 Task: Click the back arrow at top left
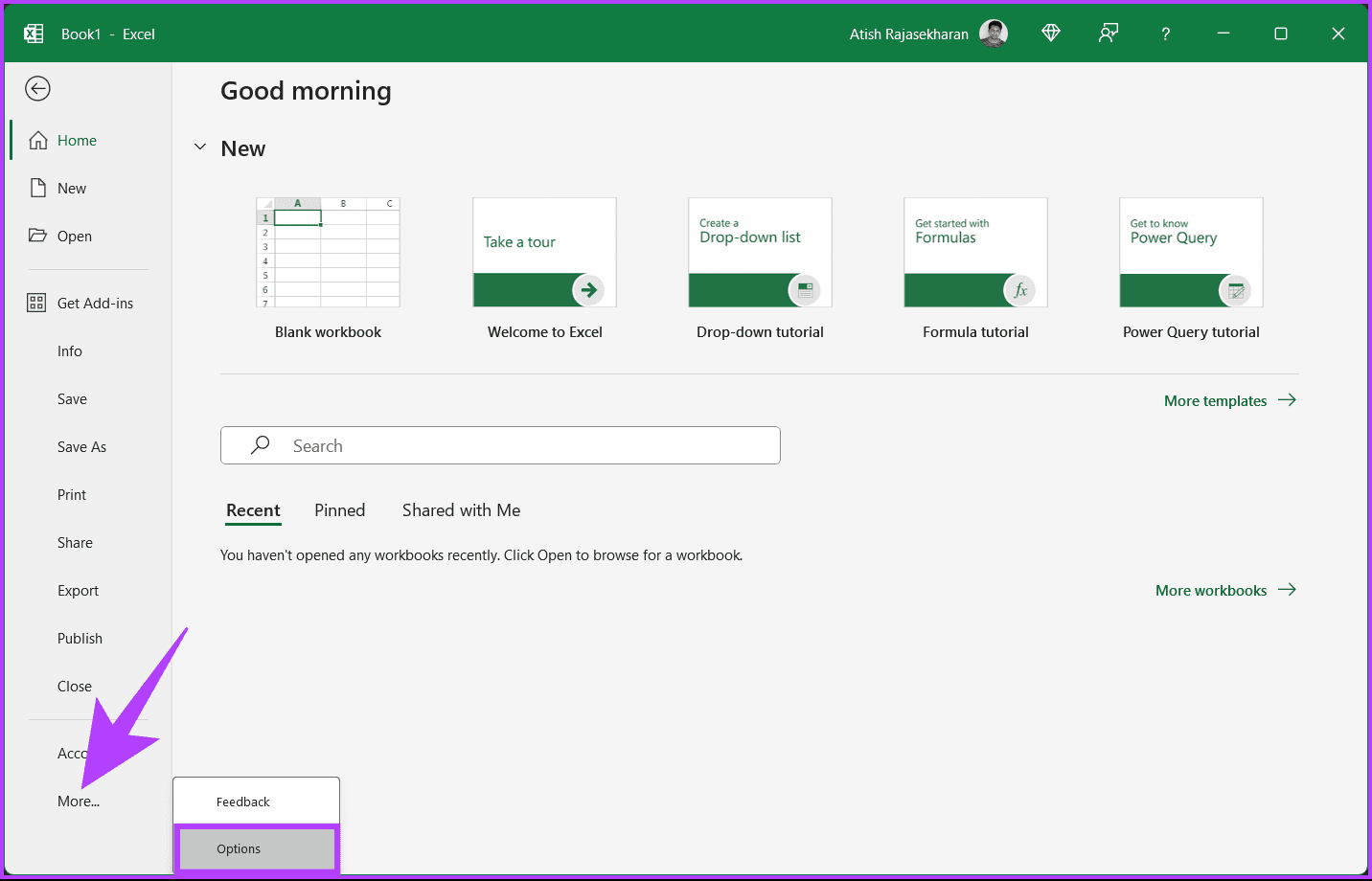click(36, 88)
